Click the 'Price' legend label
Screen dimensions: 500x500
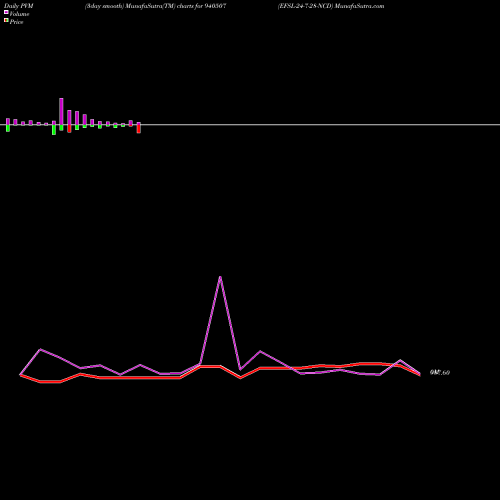[16, 22]
